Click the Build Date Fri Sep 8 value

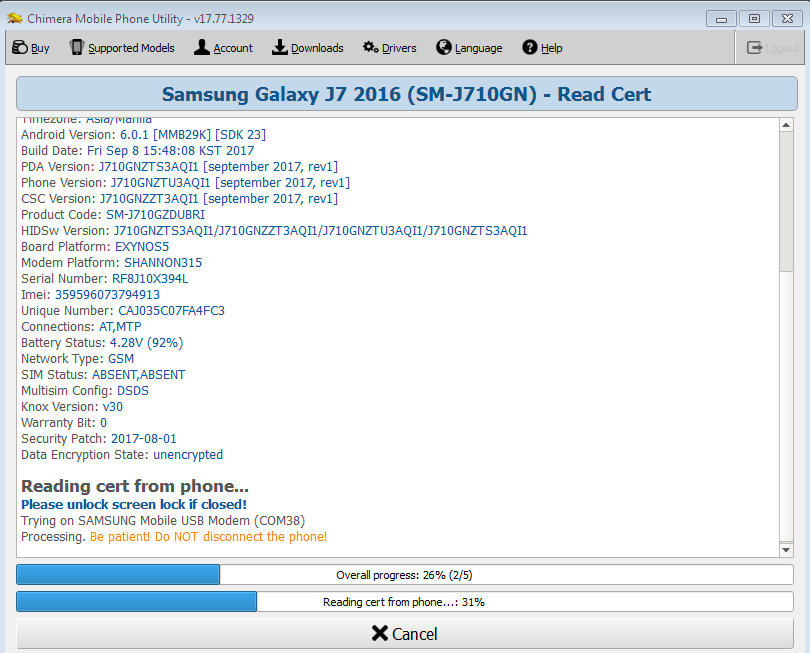[170, 151]
